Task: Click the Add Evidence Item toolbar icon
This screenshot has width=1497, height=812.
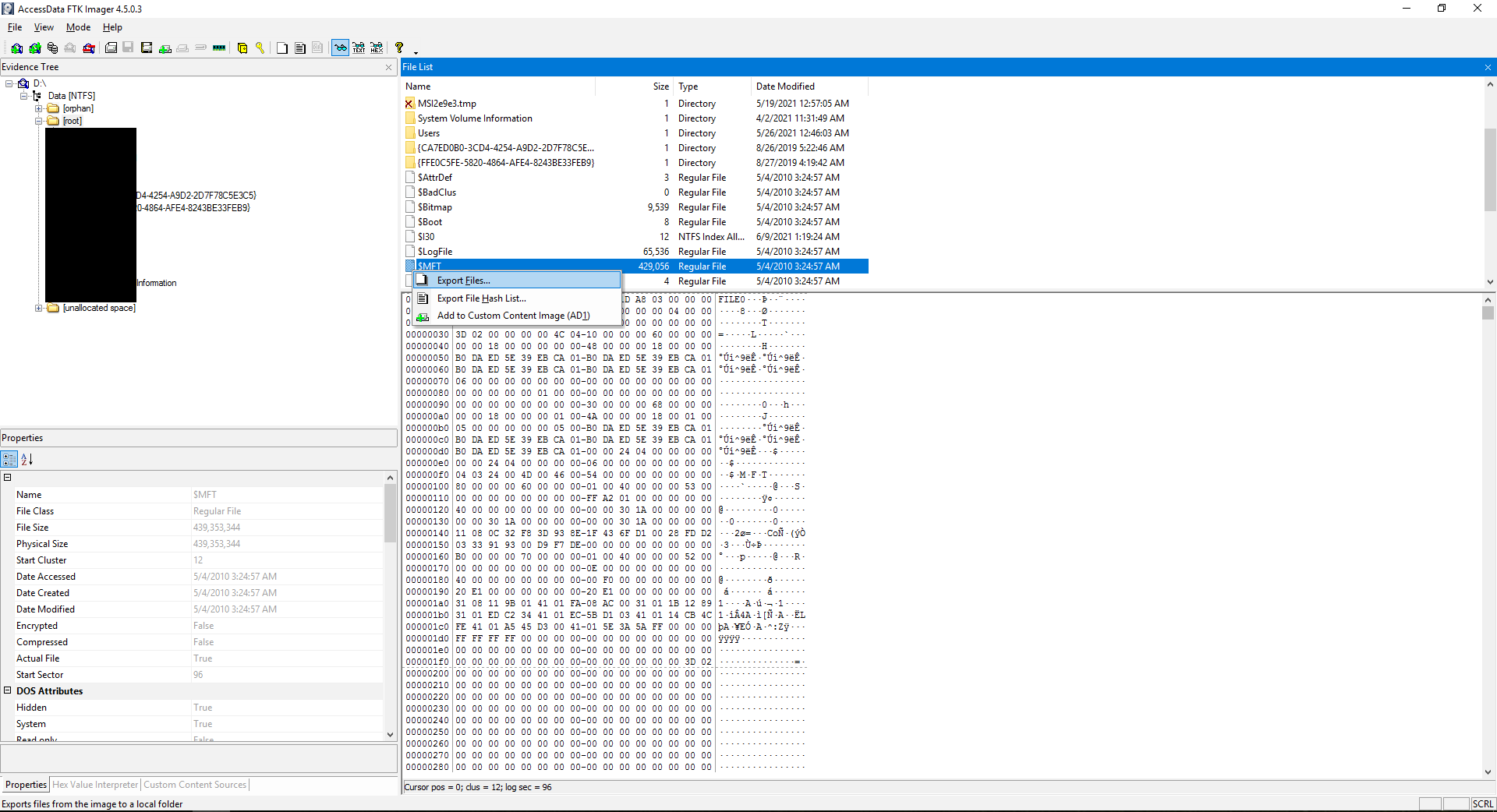Action: point(16,48)
